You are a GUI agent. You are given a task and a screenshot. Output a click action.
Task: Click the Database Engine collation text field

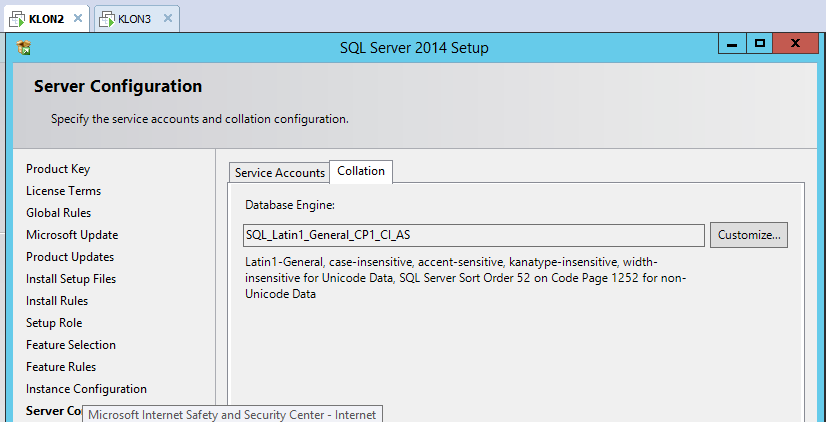tap(474, 235)
